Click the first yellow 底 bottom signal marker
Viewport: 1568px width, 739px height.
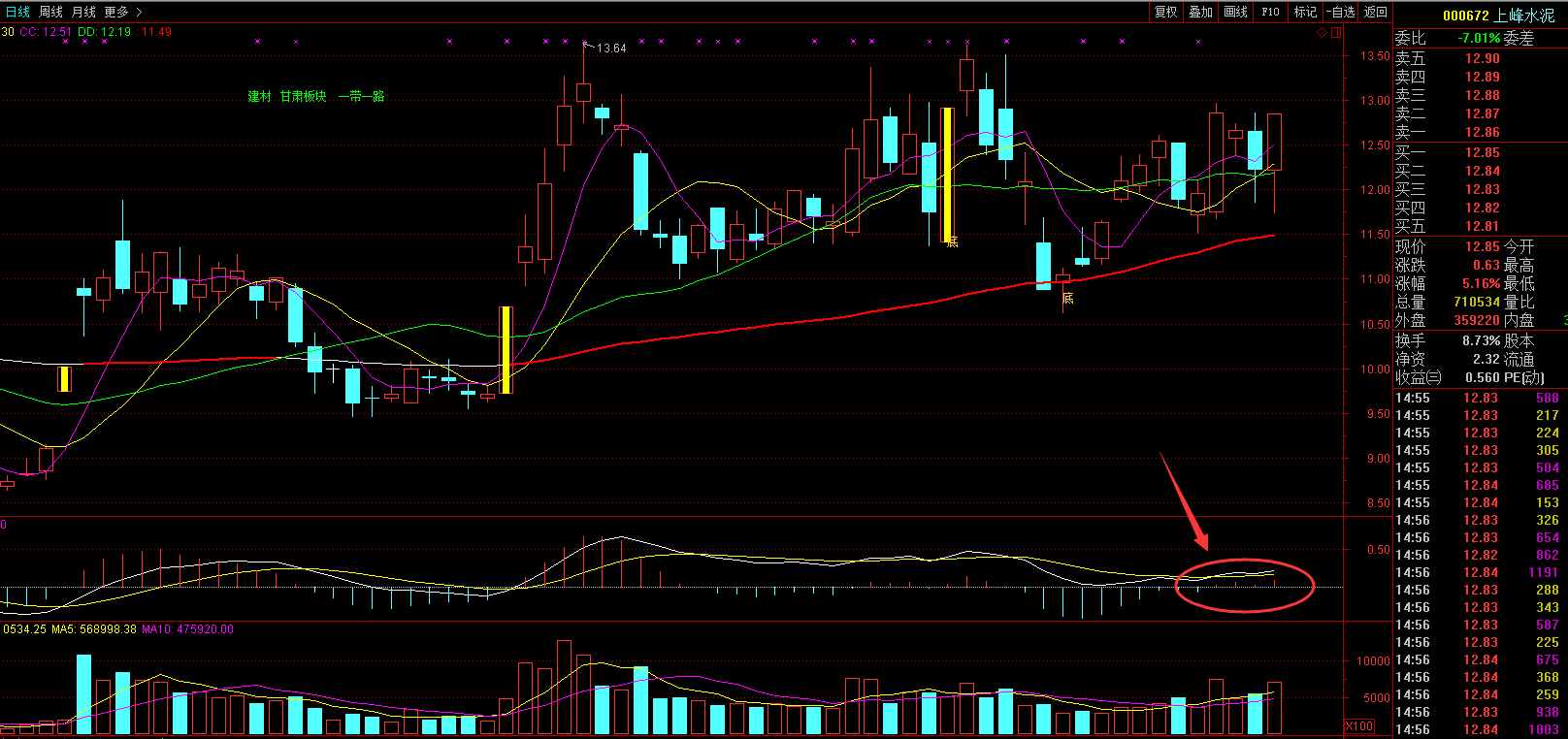pyautogui.click(x=952, y=241)
